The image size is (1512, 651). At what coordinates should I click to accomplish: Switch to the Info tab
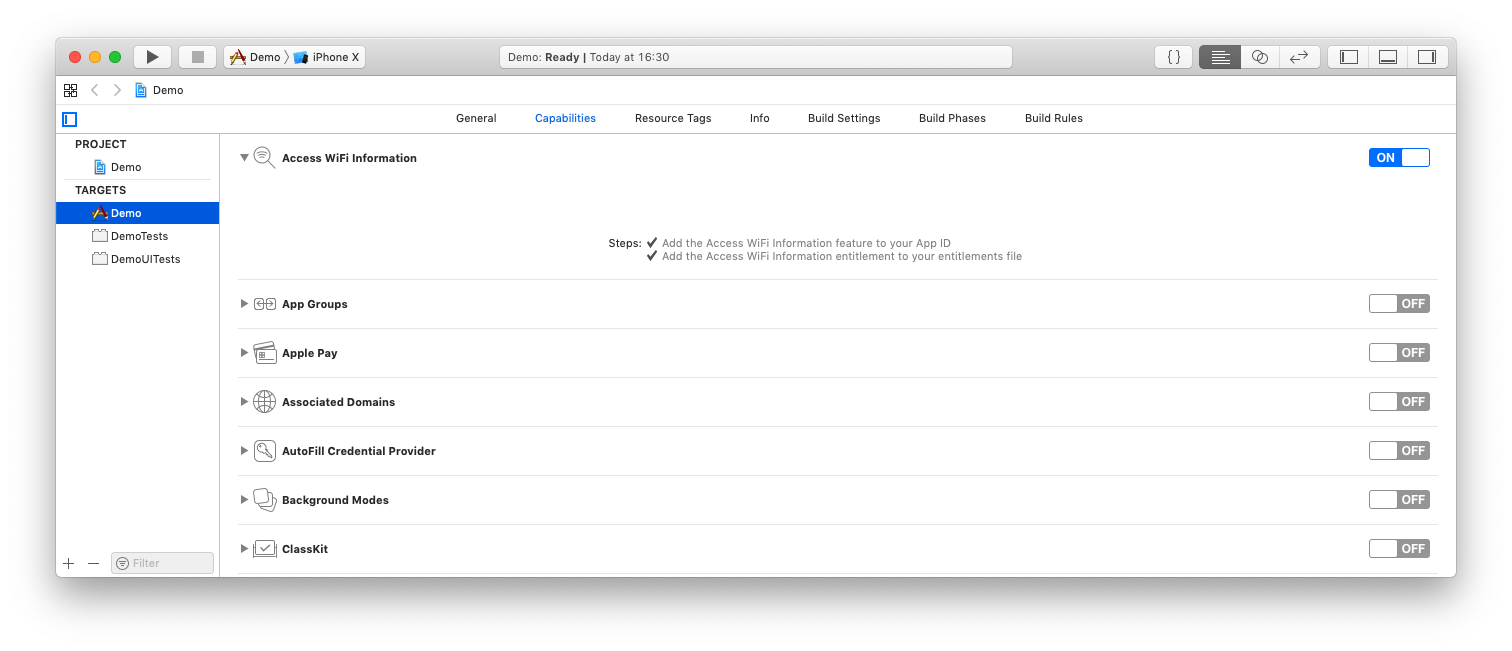pos(760,118)
